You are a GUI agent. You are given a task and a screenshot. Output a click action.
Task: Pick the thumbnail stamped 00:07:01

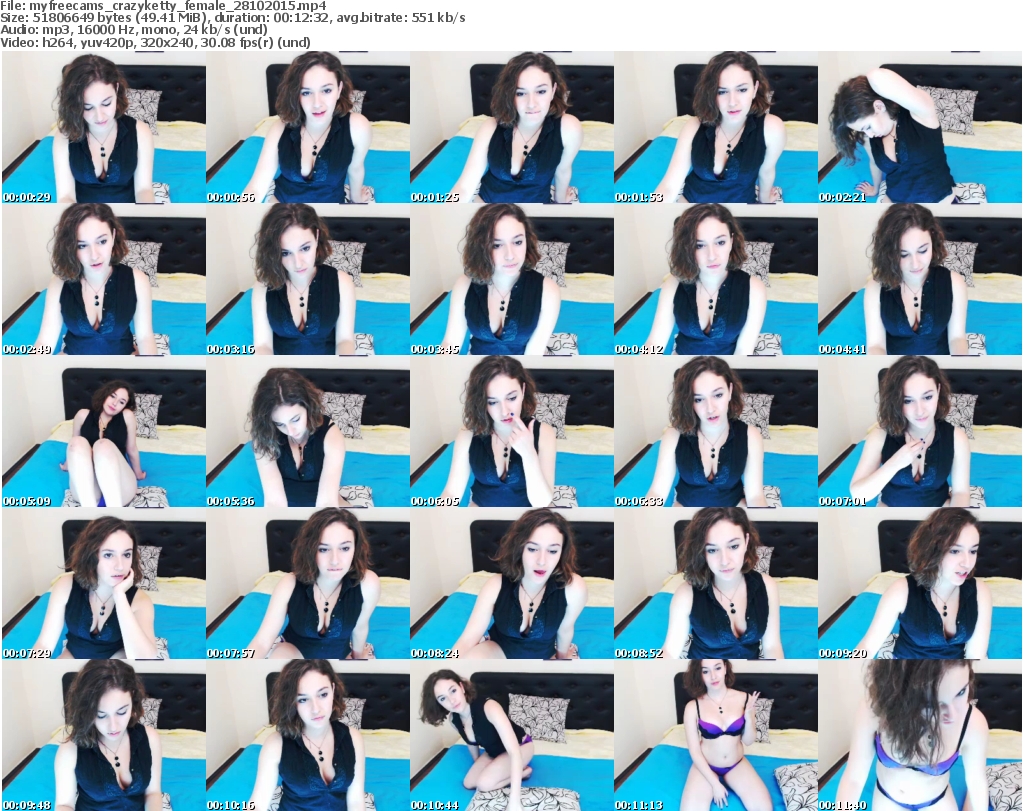point(920,432)
